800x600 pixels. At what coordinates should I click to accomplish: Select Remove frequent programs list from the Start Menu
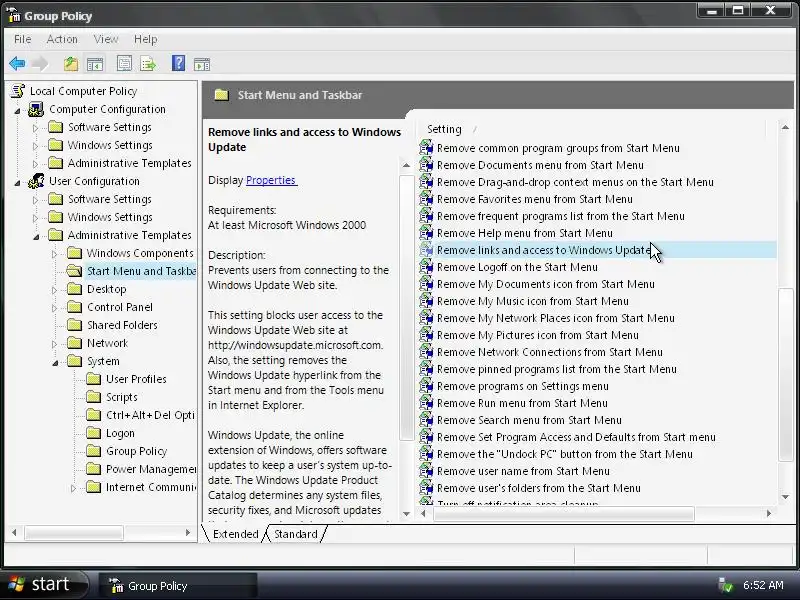(x=561, y=216)
